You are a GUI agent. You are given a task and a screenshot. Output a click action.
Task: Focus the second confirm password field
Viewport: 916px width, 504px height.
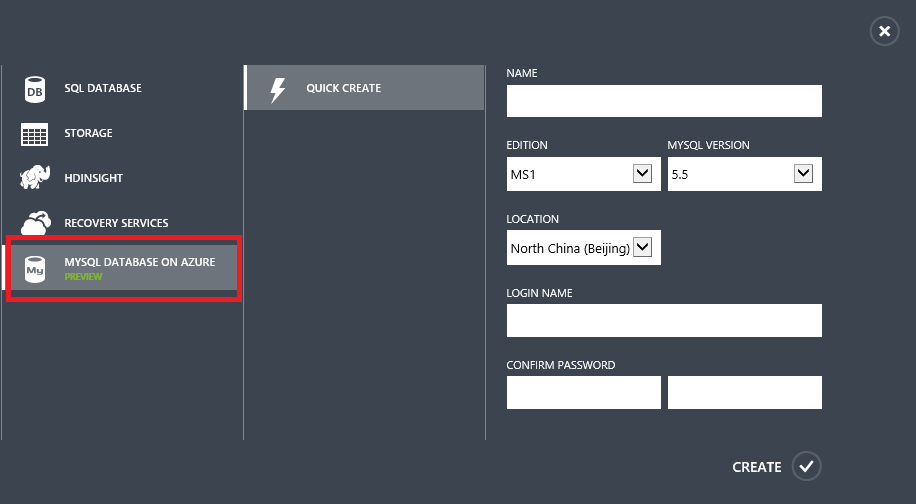click(745, 392)
